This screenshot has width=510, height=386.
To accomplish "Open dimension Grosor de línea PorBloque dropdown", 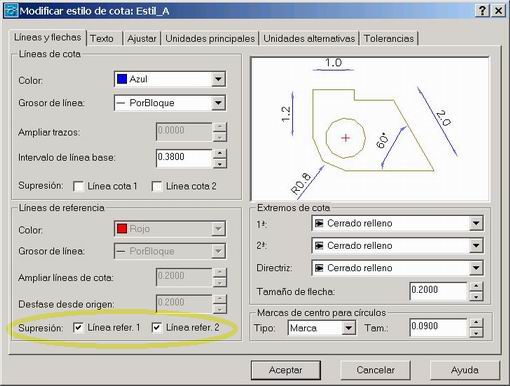I will click(170, 103).
